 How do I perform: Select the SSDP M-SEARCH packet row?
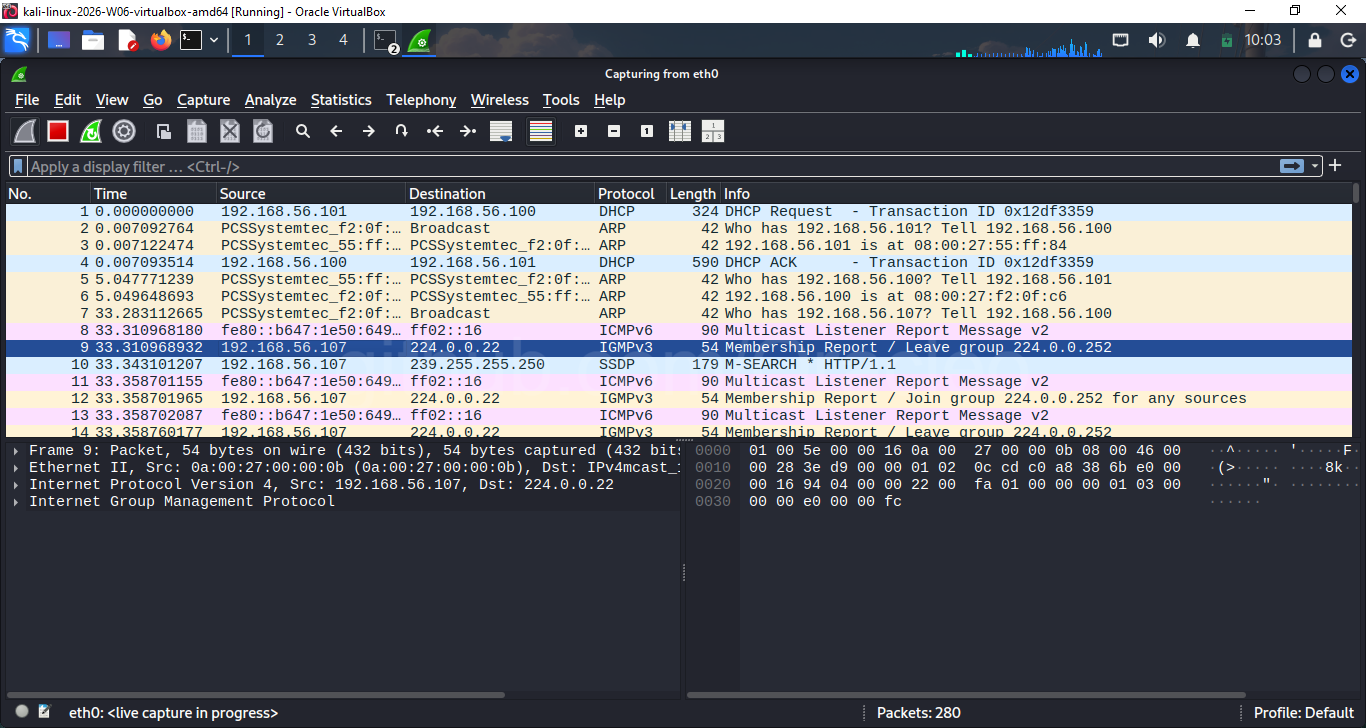pos(400,364)
